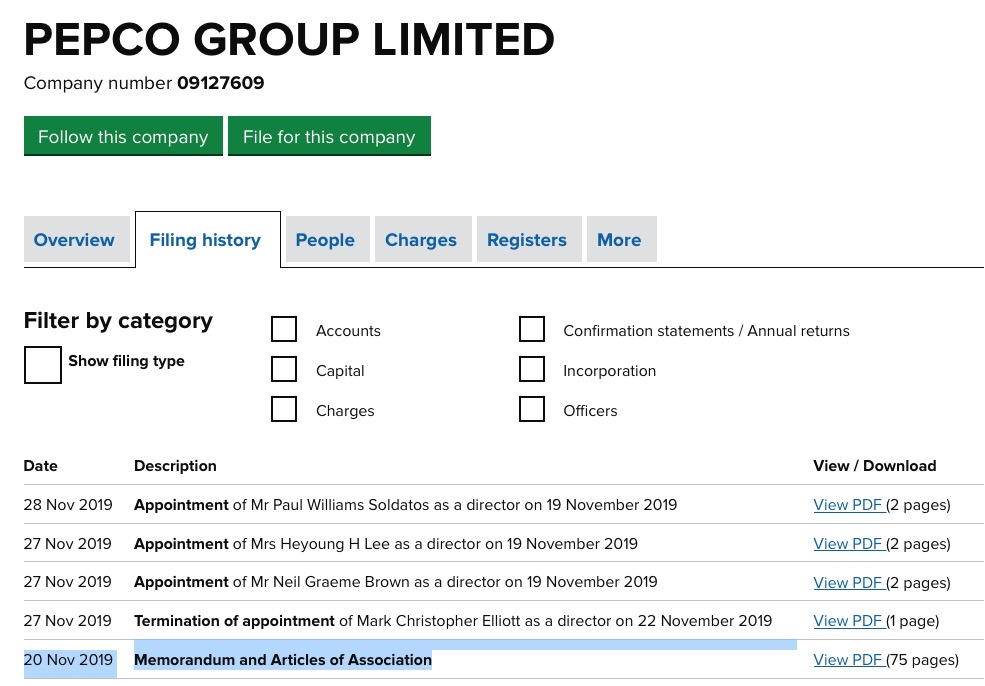Image resolution: width=985 pixels, height=686 pixels.
Task: View PDF of Paul Williams Soldatos appointment
Action: [846, 505]
